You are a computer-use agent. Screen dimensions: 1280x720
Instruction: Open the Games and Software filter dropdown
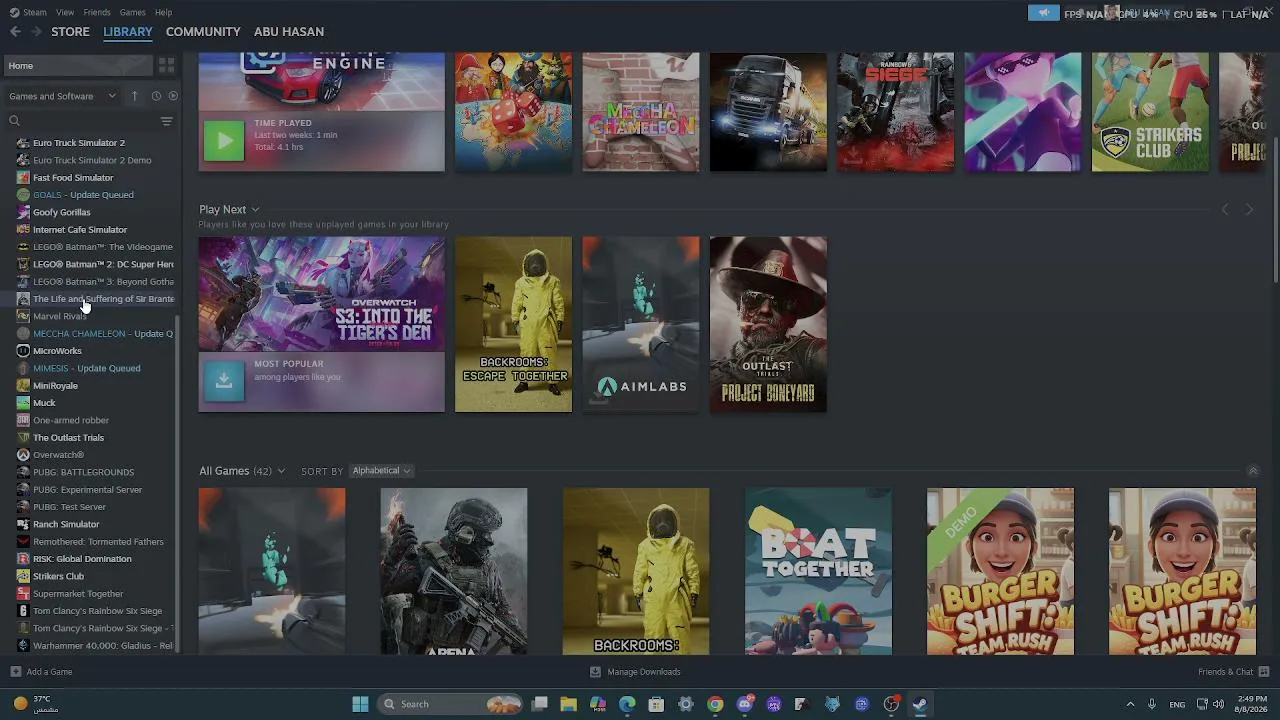coord(62,96)
